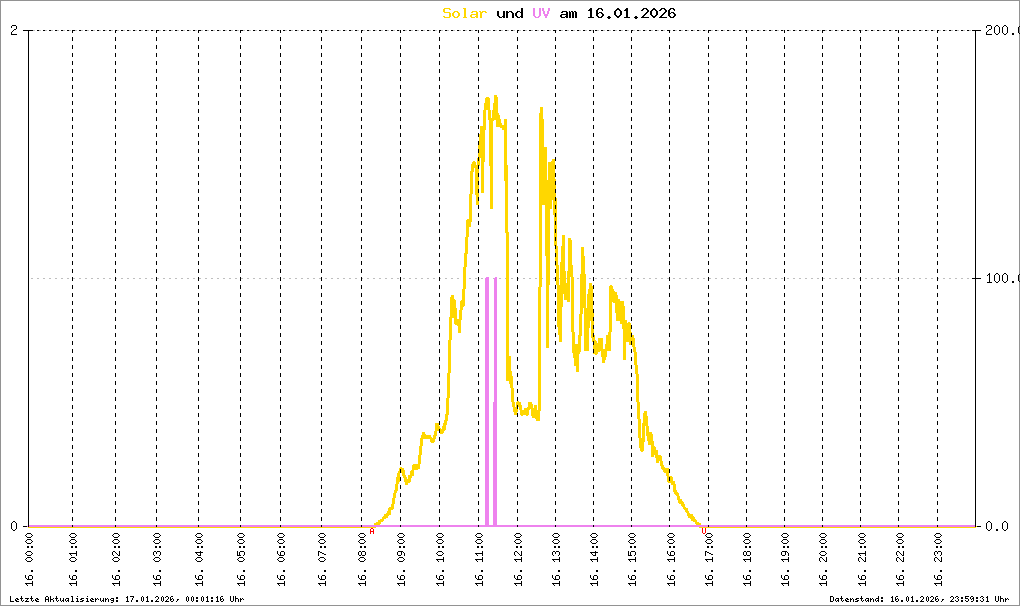1020x606 pixels.
Task: Click the time label '16. 19:00'
Action: (785, 559)
